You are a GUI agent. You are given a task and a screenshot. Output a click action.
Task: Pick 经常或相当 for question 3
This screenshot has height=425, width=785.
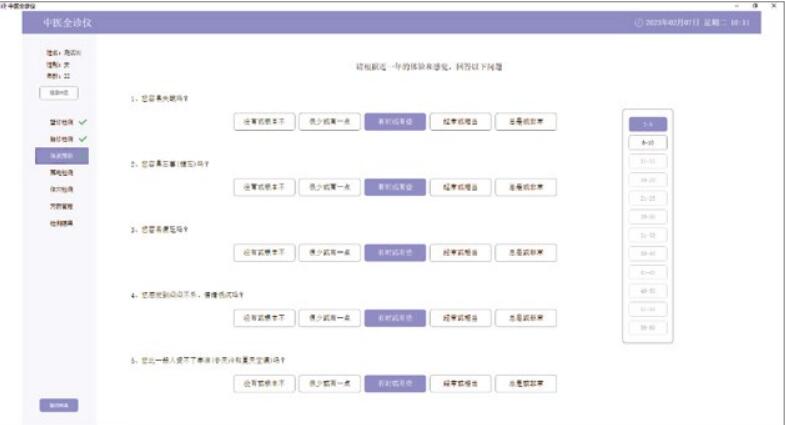tap(460, 253)
